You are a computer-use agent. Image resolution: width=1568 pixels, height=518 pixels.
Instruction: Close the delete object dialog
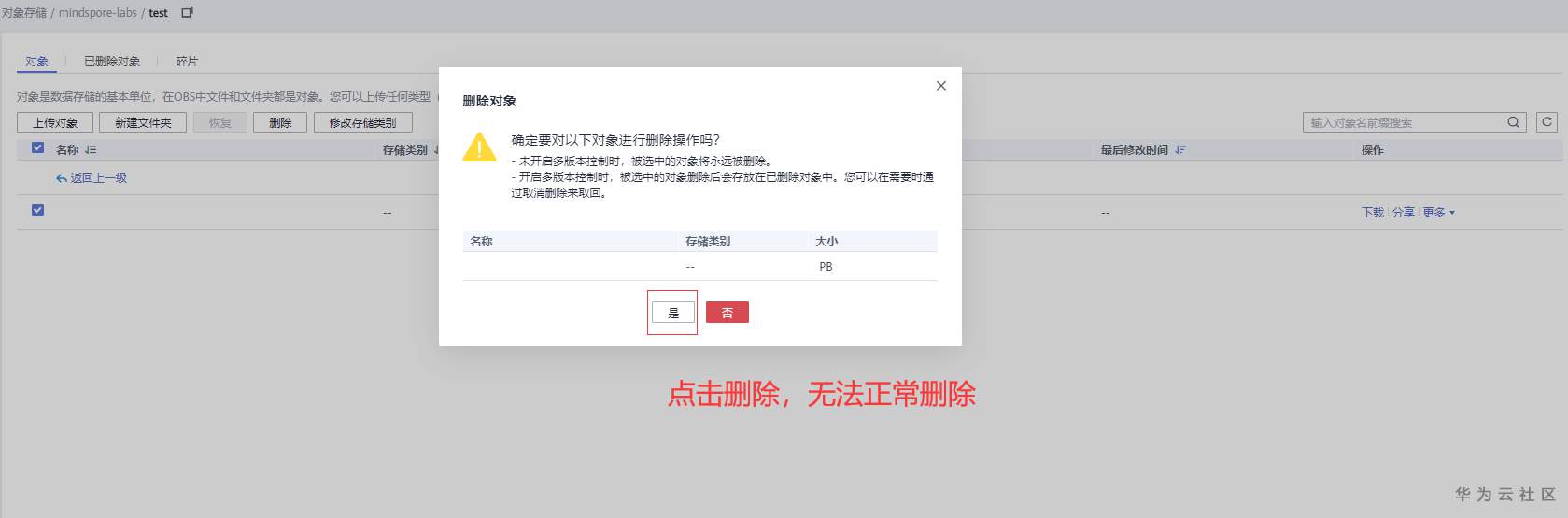click(940, 86)
